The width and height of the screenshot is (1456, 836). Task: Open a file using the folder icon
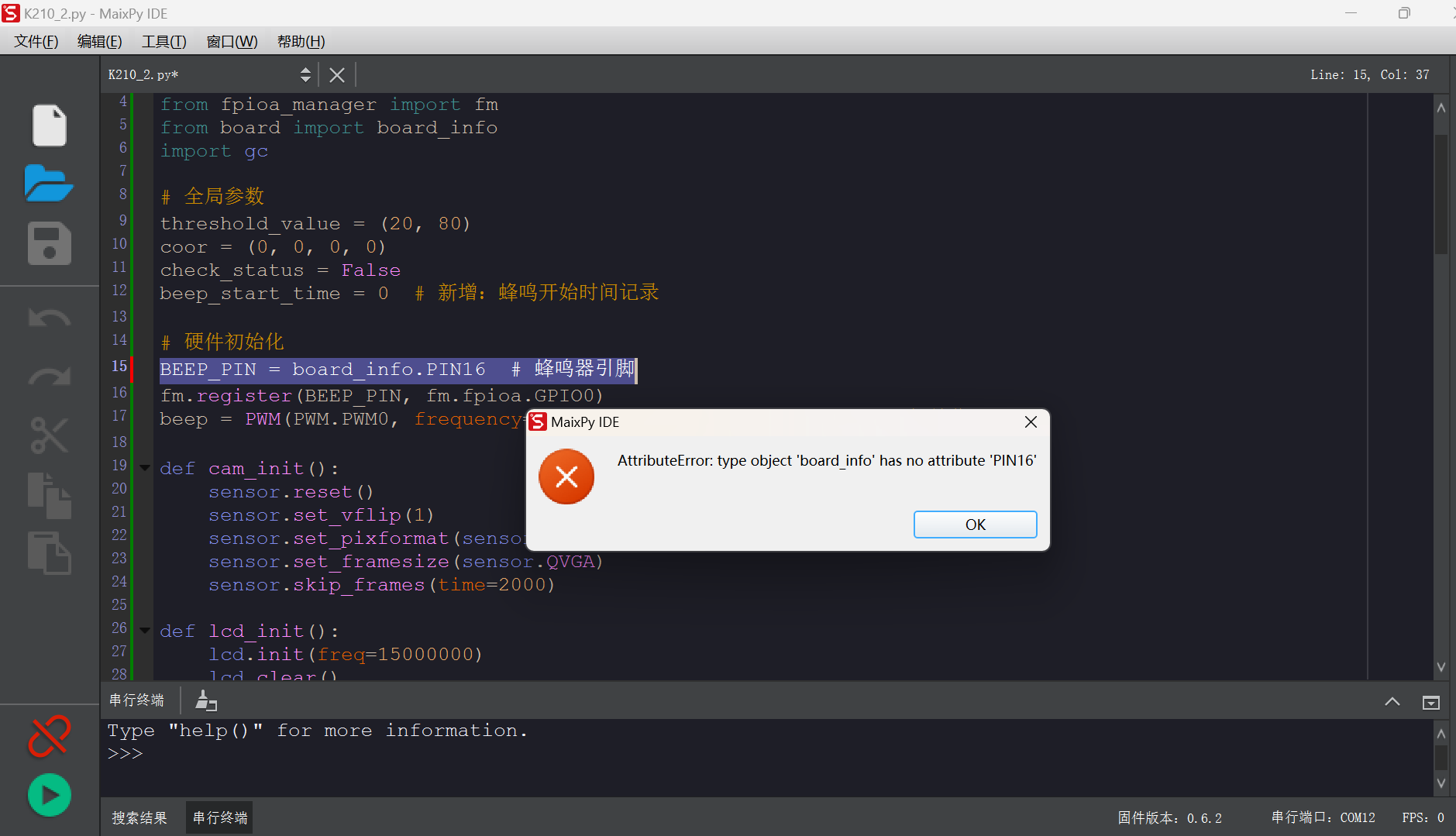(x=49, y=184)
